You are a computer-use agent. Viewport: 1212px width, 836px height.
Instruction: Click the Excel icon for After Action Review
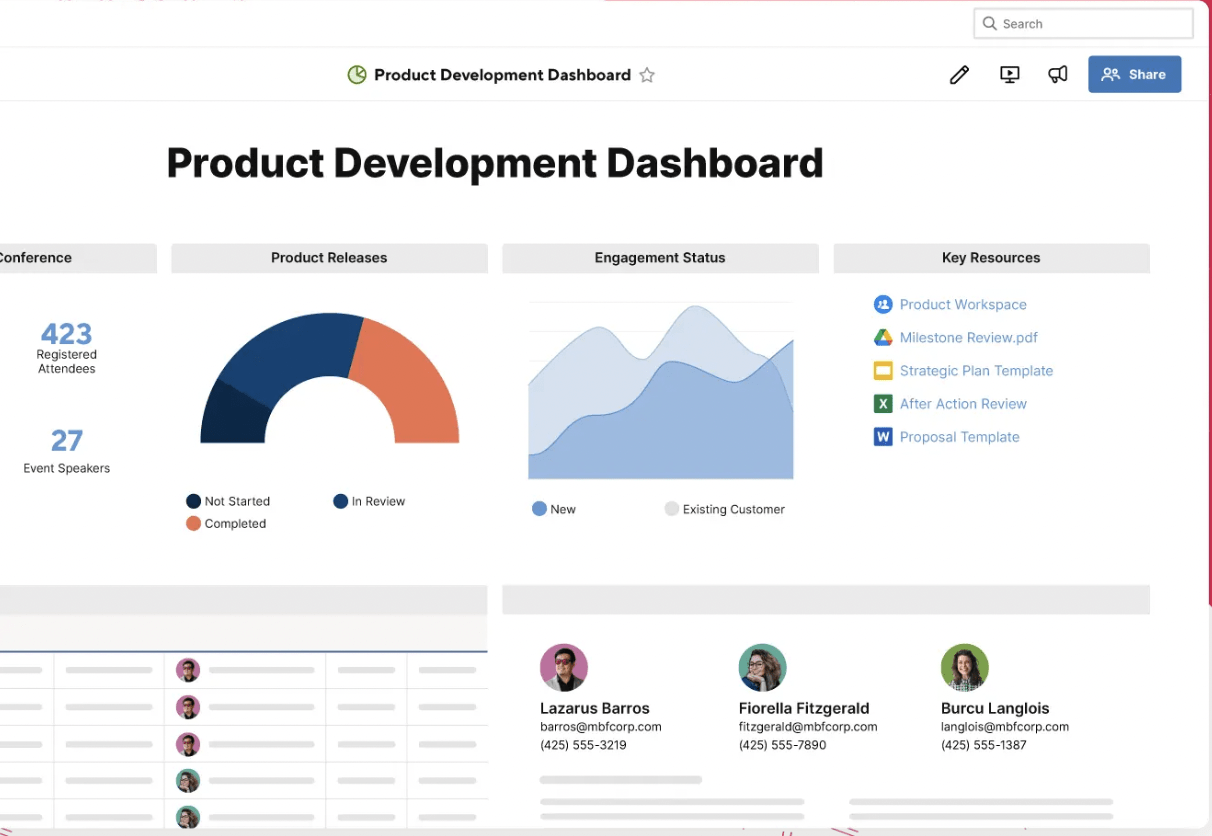point(883,404)
